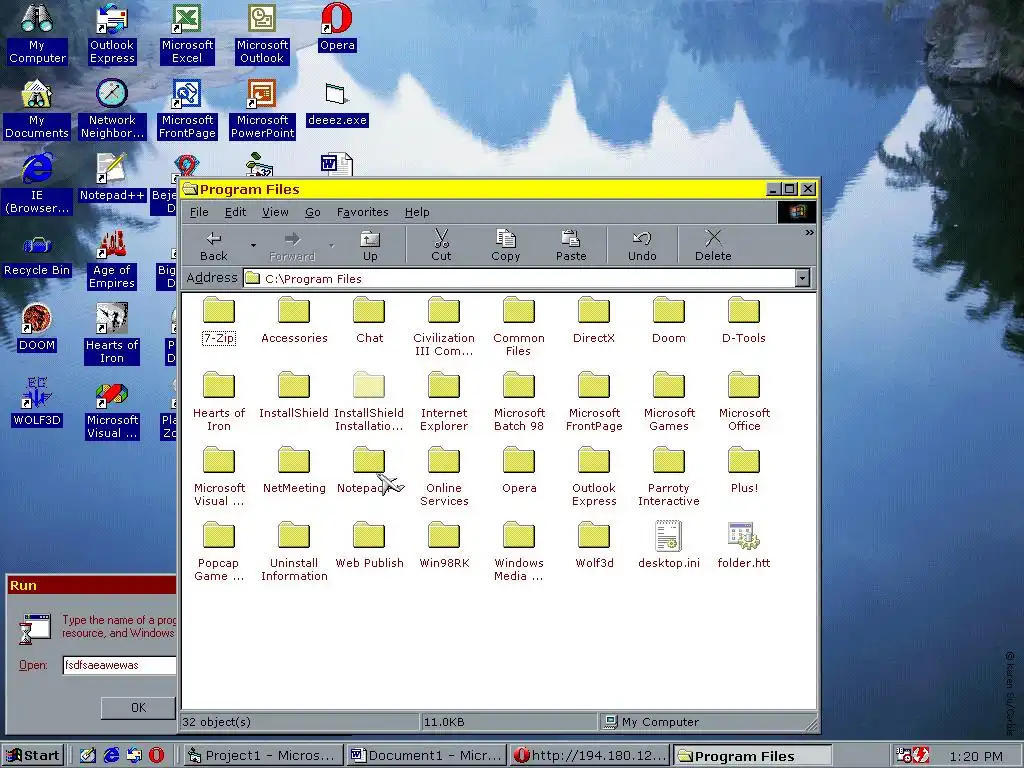Expand the Address bar dropdown
Screen dimensions: 1024x768
(x=803, y=278)
